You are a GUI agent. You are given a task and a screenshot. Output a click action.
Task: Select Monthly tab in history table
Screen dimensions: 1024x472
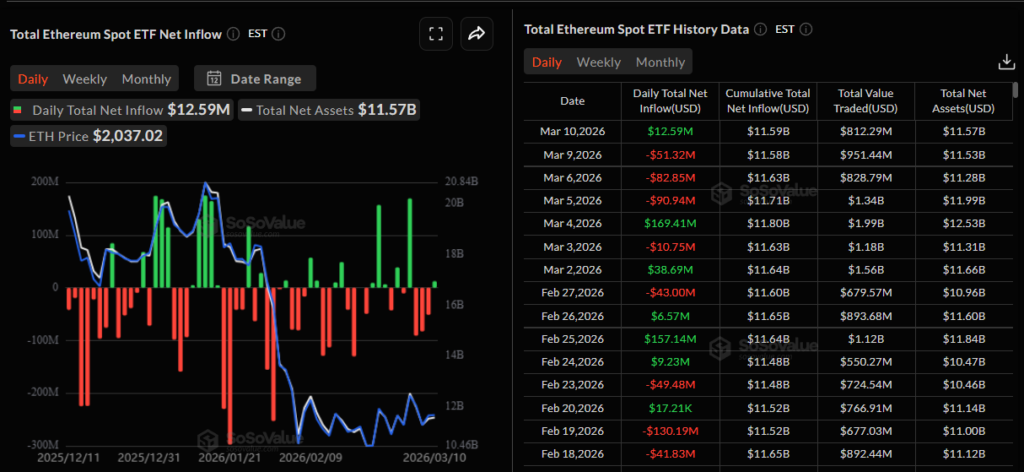point(660,62)
